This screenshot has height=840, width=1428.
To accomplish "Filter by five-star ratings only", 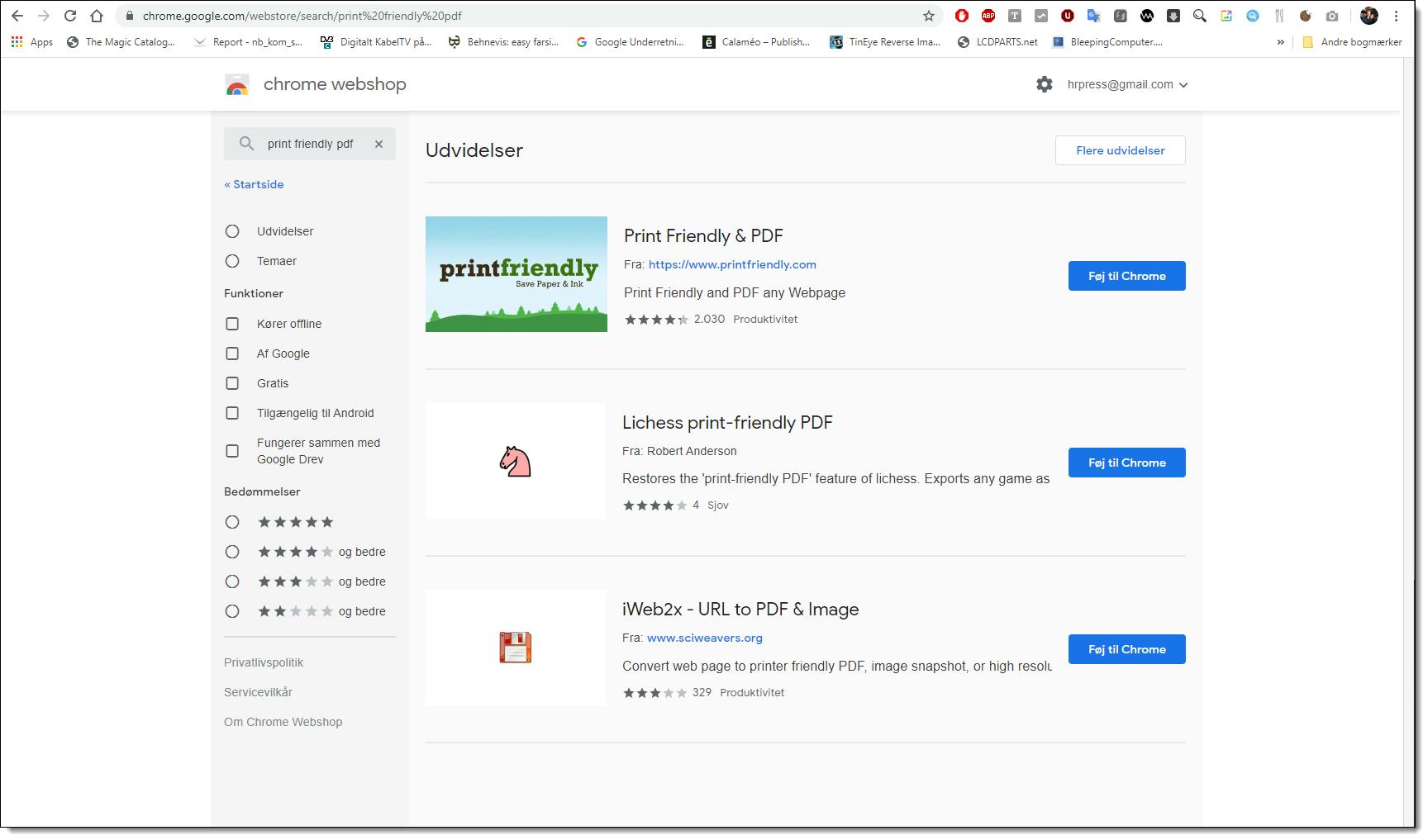I will tap(232, 522).
